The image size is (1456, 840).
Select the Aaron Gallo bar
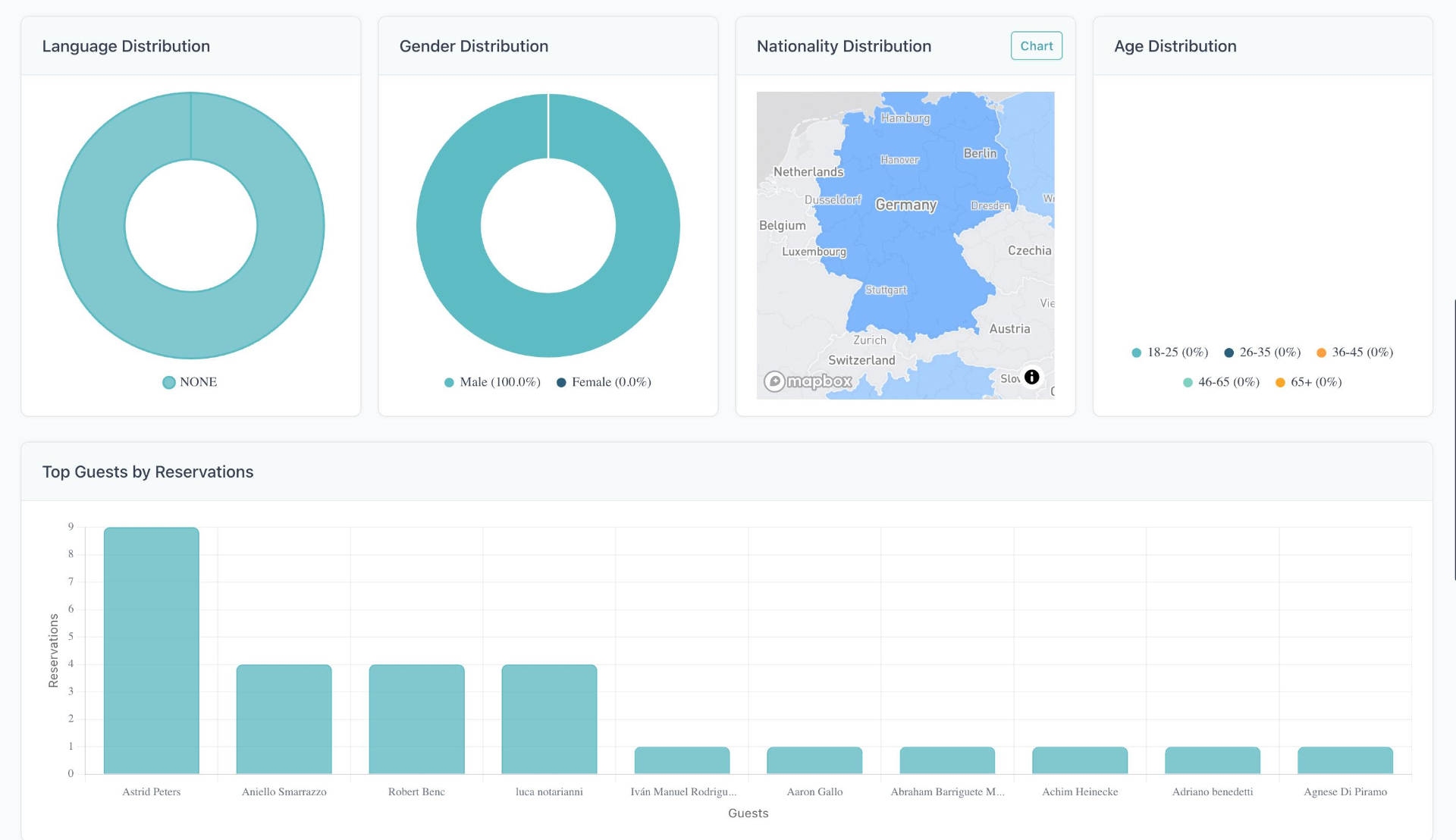tap(815, 760)
